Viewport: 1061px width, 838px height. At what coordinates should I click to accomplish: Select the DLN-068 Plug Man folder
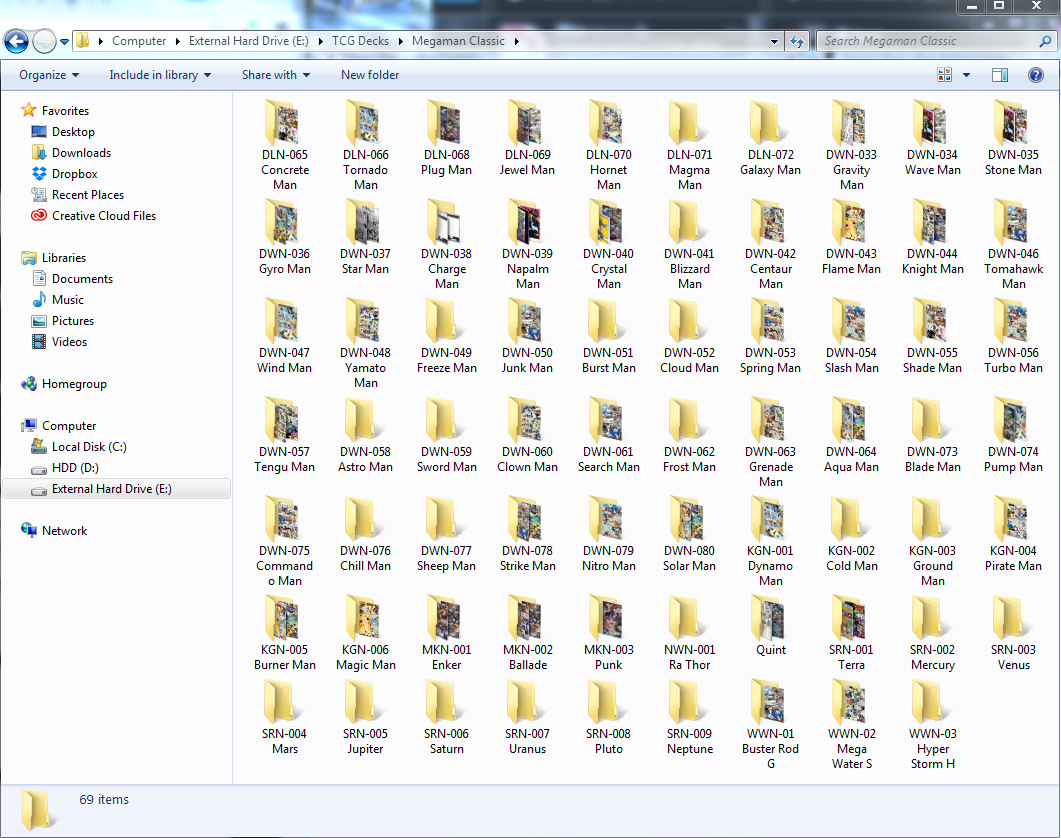[447, 138]
